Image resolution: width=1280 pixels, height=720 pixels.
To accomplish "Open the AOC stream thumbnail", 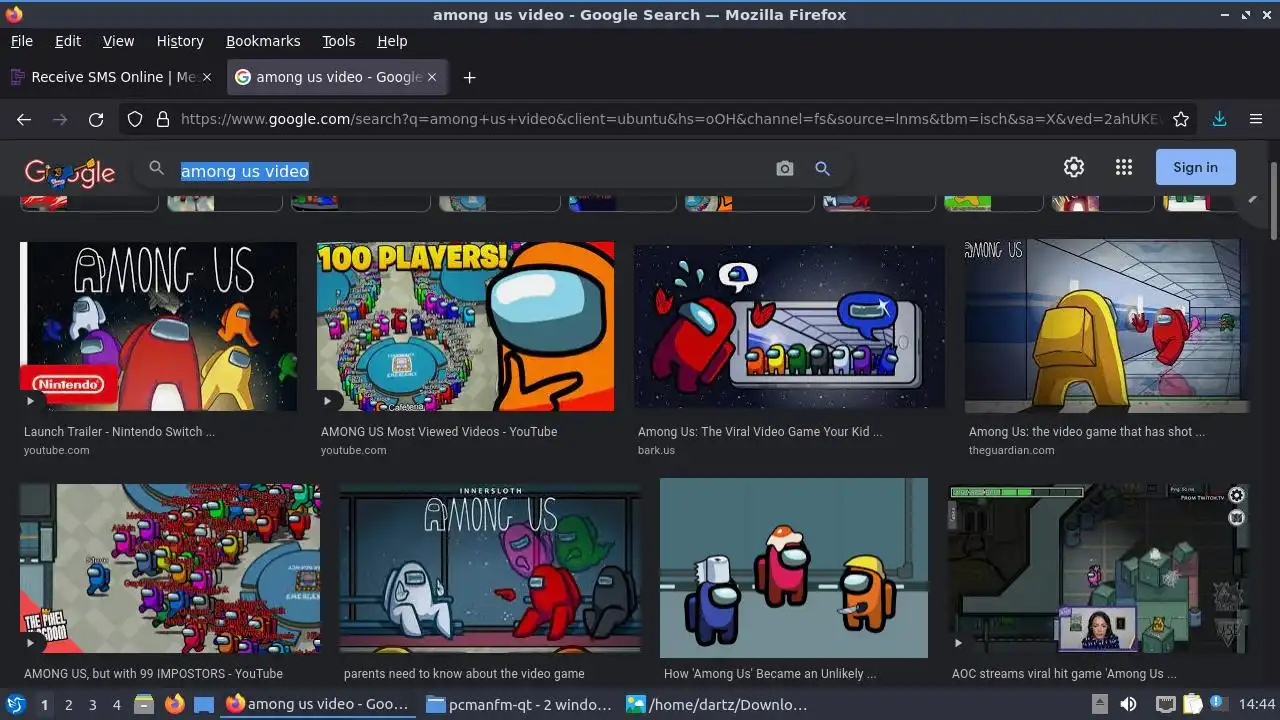I will tap(1098, 568).
